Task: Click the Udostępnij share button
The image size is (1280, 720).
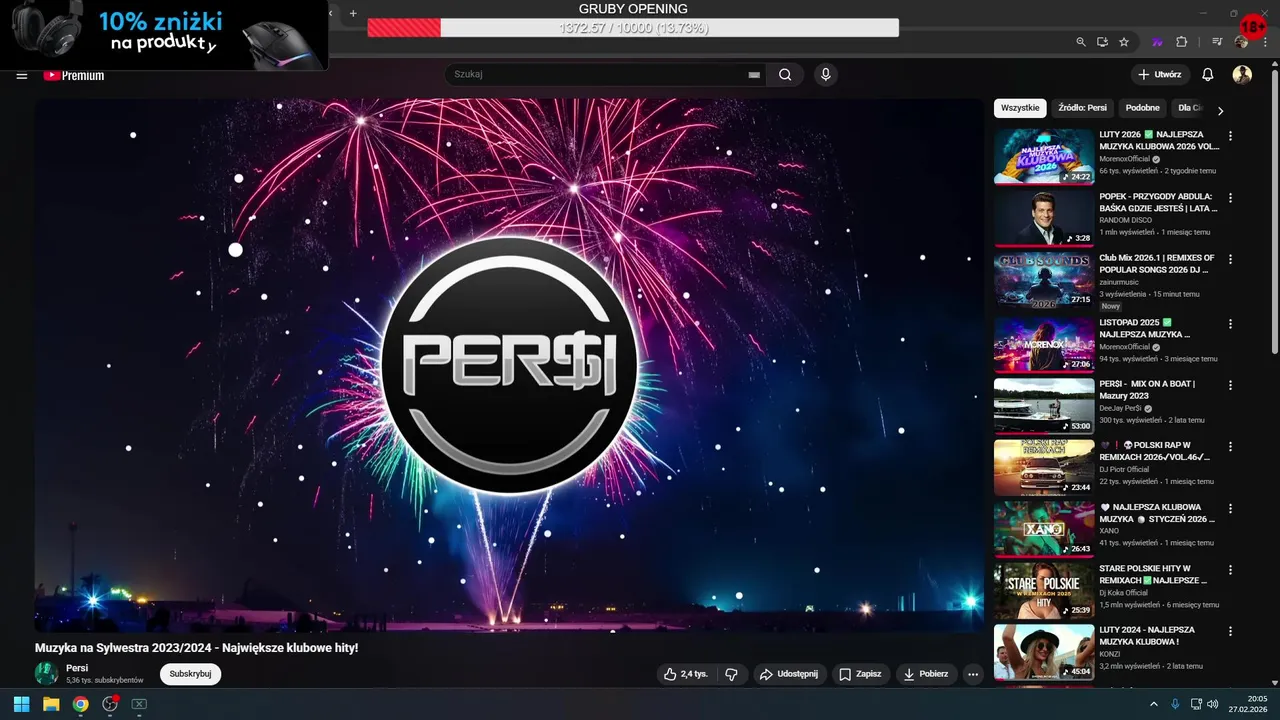Action: (x=789, y=674)
